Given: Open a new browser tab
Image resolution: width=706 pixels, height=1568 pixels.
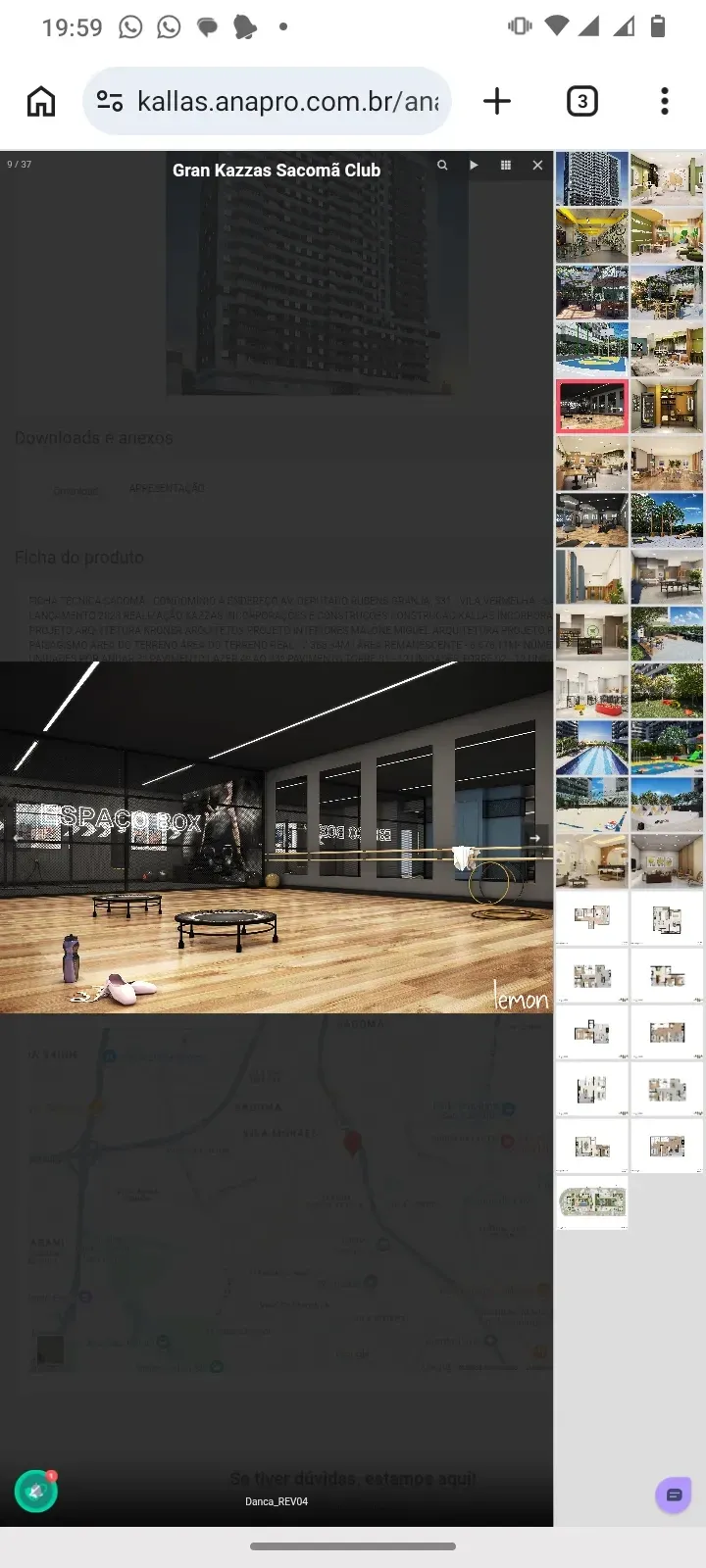Looking at the screenshot, I should point(497,101).
